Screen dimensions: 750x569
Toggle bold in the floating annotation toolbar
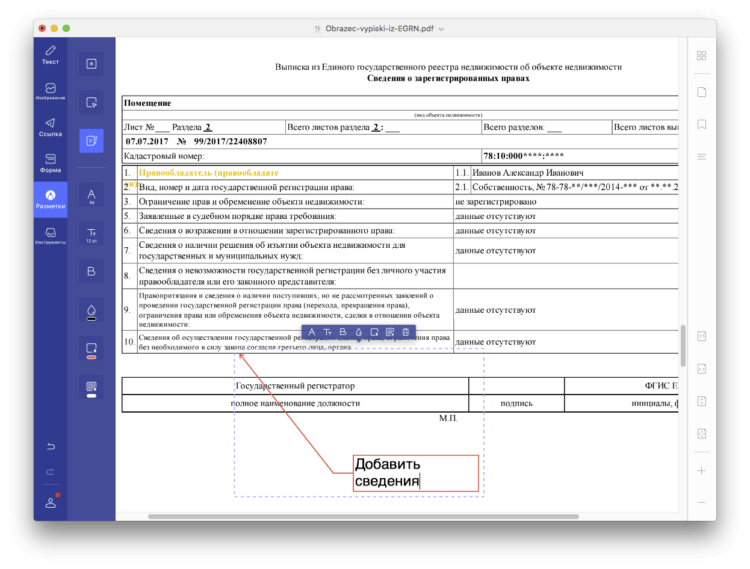click(x=342, y=332)
